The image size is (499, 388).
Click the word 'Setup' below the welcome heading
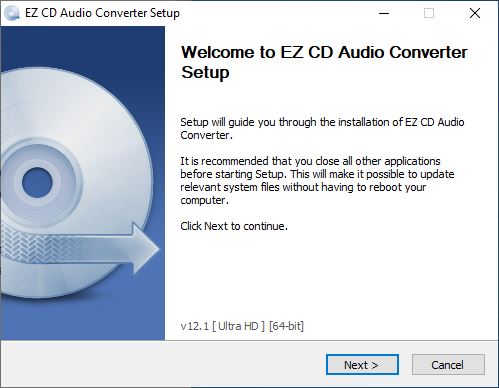point(205,73)
